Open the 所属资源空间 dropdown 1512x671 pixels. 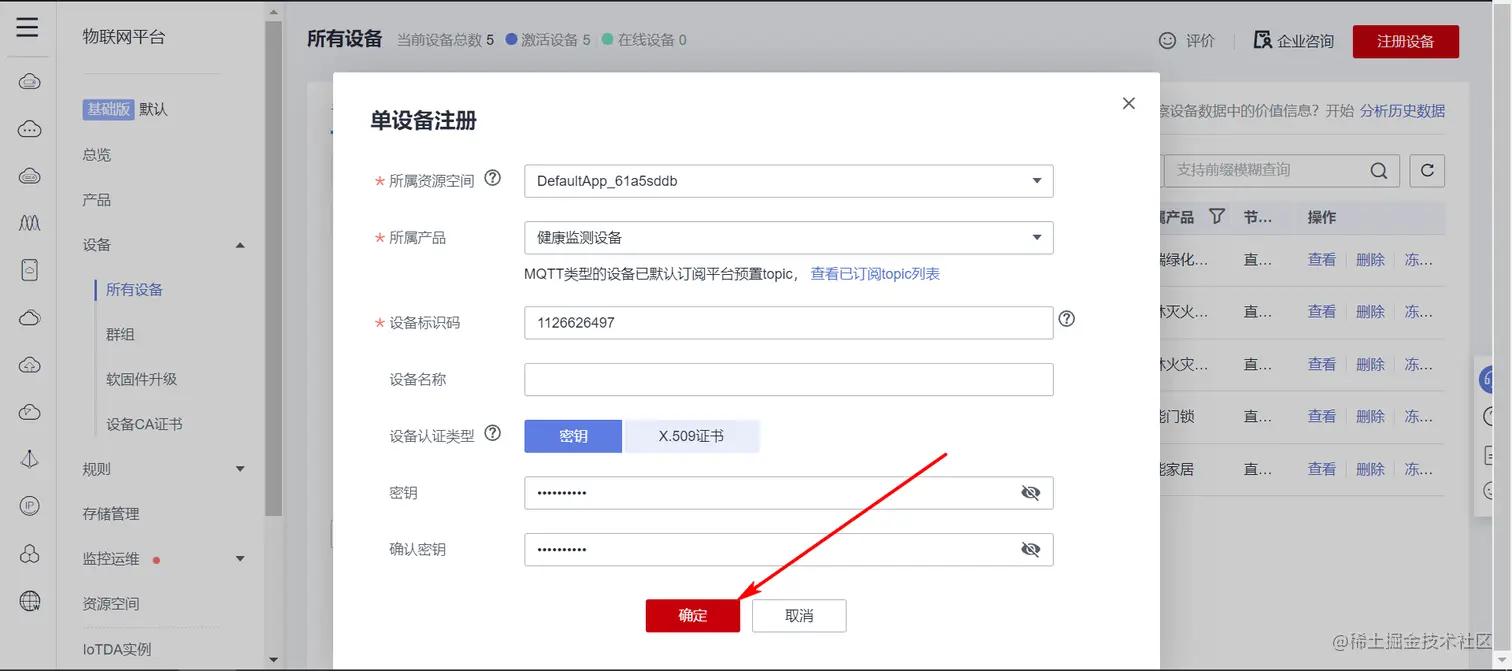[x=788, y=181]
